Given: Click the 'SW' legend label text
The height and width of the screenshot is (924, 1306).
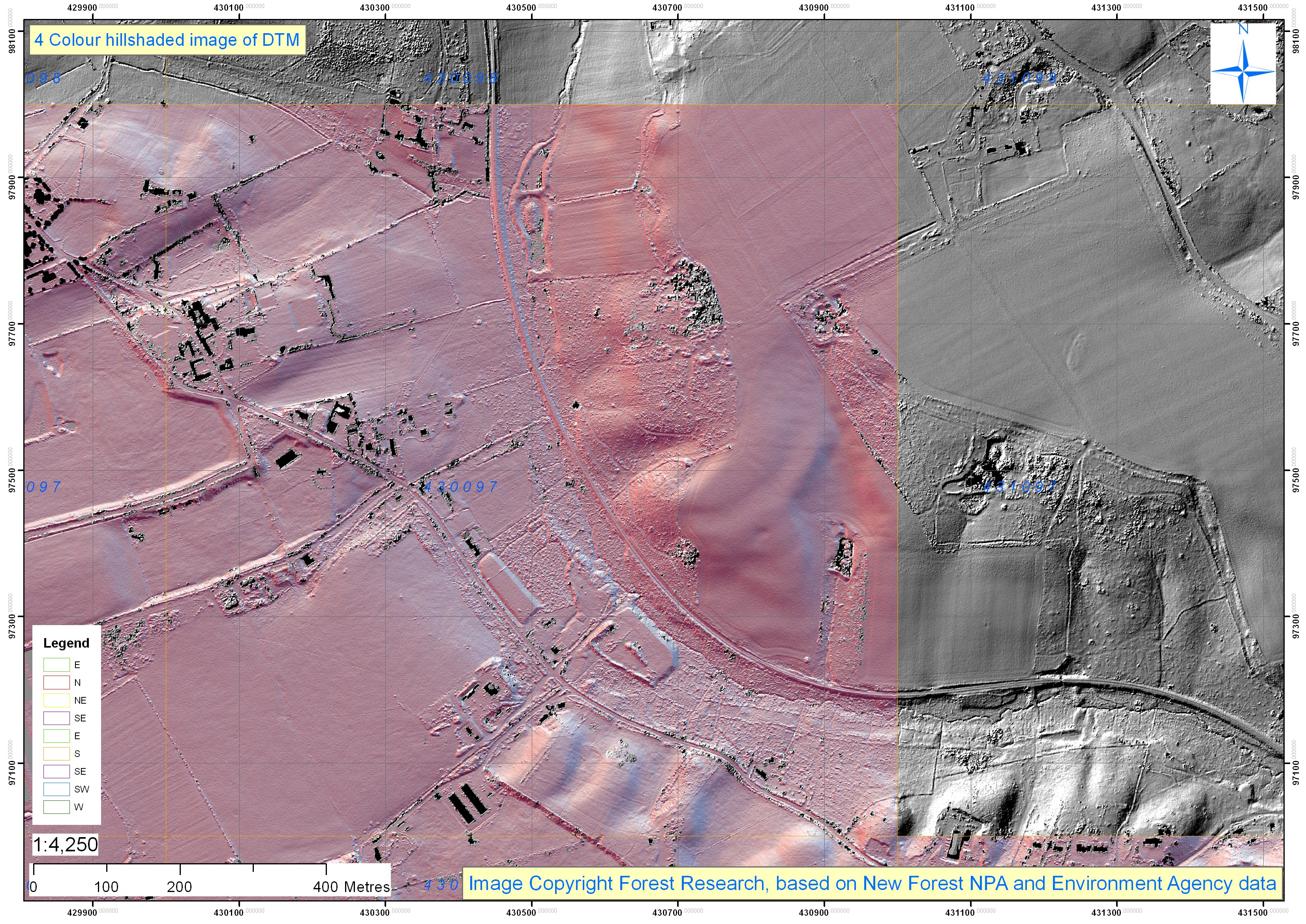Looking at the screenshot, I should click(81, 789).
